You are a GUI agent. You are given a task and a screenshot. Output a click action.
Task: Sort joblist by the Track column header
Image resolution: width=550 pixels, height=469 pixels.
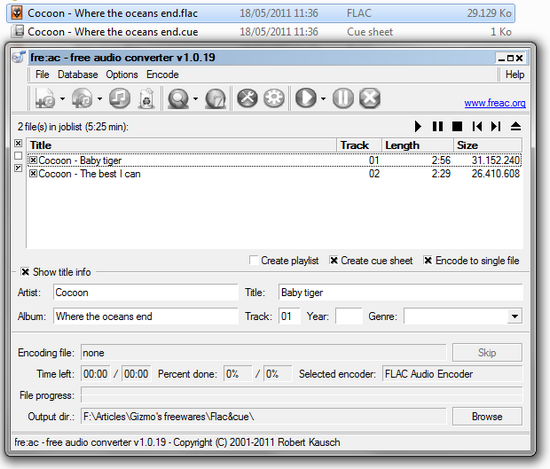pyautogui.click(x=359, y=145)
